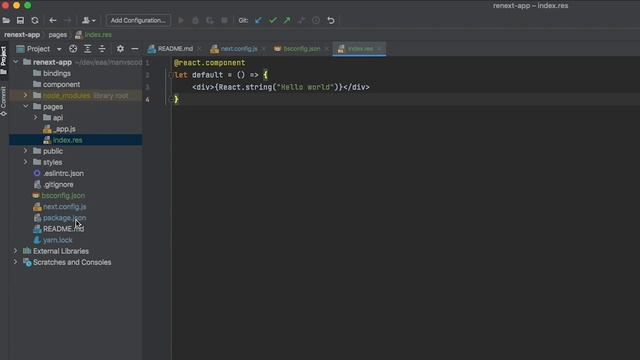Close the README.md tab
This screenshot has height=360, width=640.
tap(200, 49)
